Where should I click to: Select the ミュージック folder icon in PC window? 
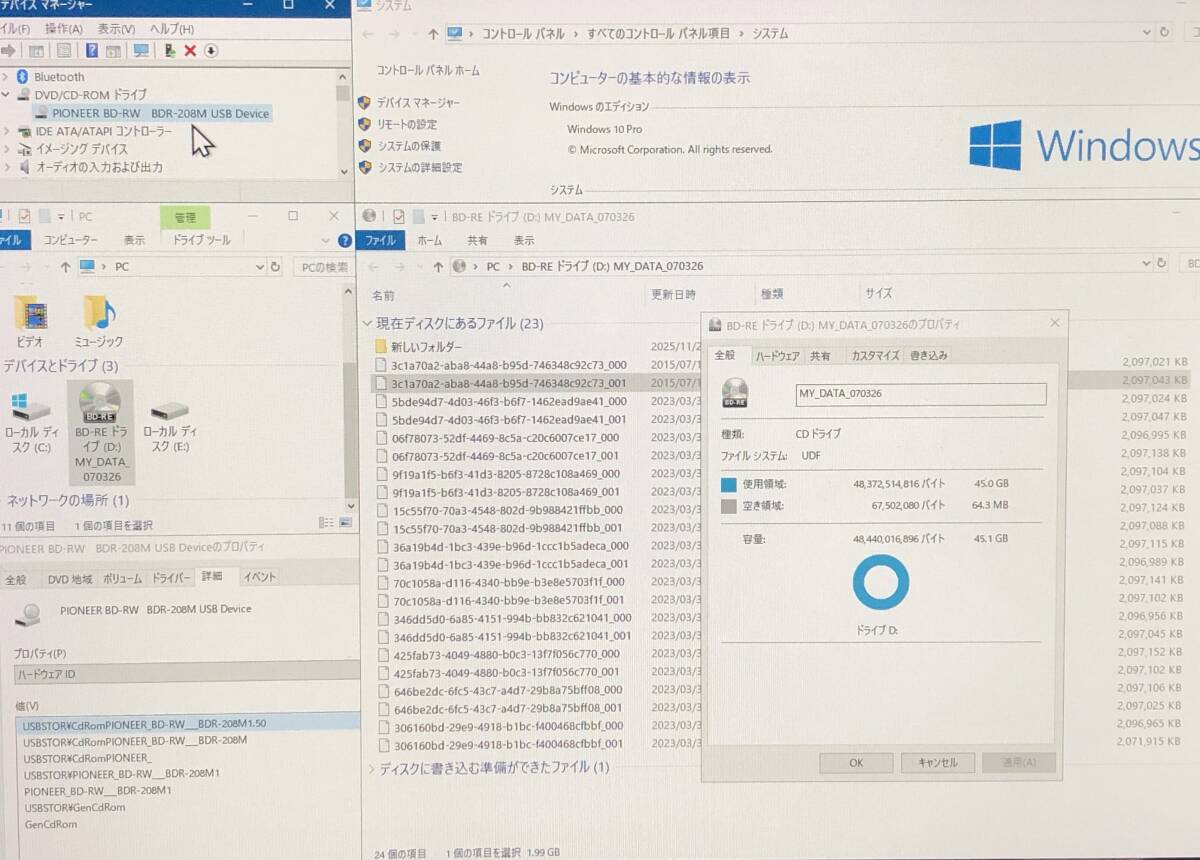99,313
